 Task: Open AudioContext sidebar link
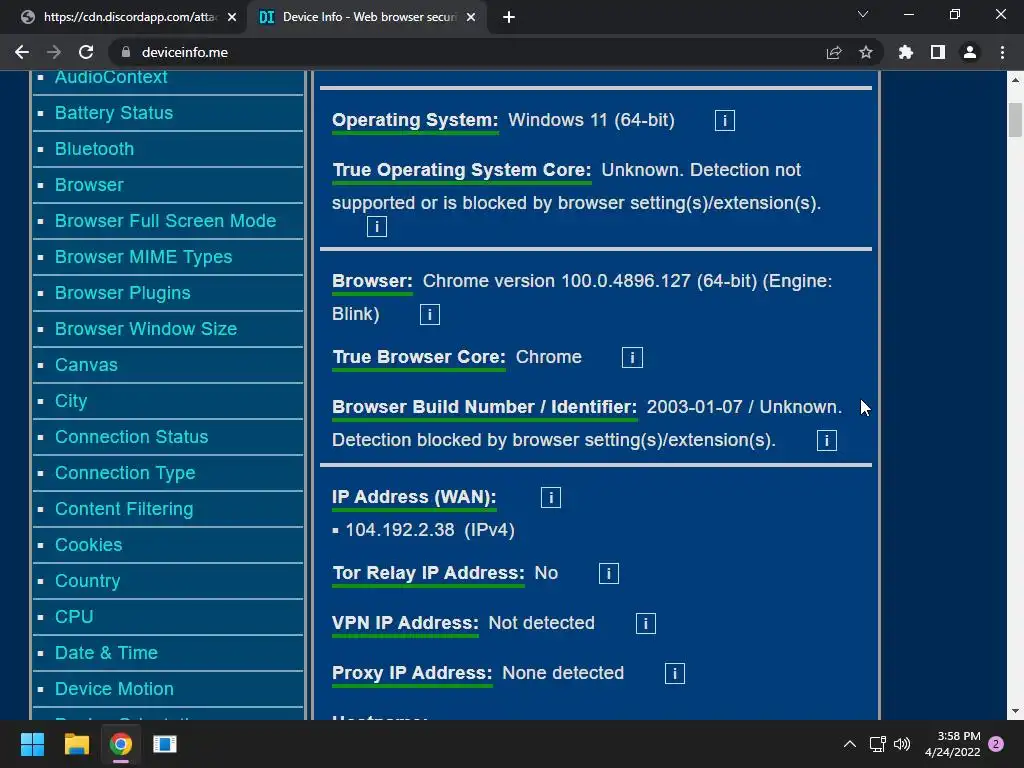tap(111, 77)
